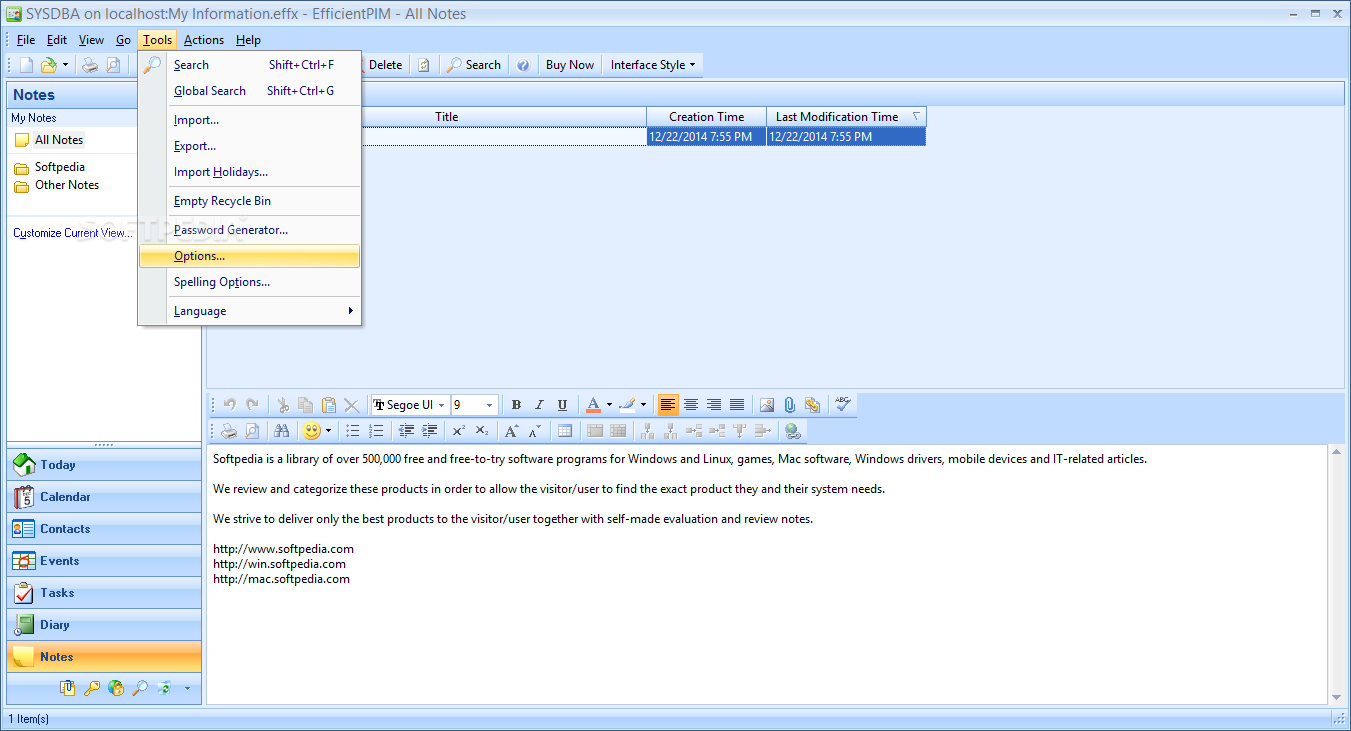1351x731 pixels.
Task: Click the Paste clipboard icon
Action: [329, 405]
